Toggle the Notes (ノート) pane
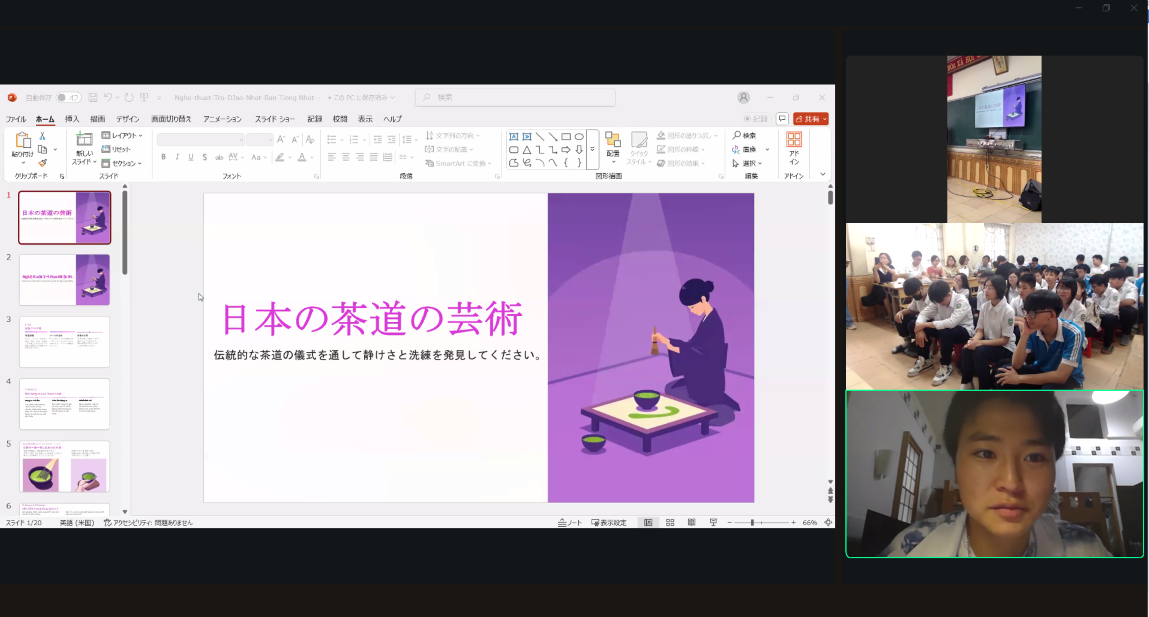 (x=569, y=523)
